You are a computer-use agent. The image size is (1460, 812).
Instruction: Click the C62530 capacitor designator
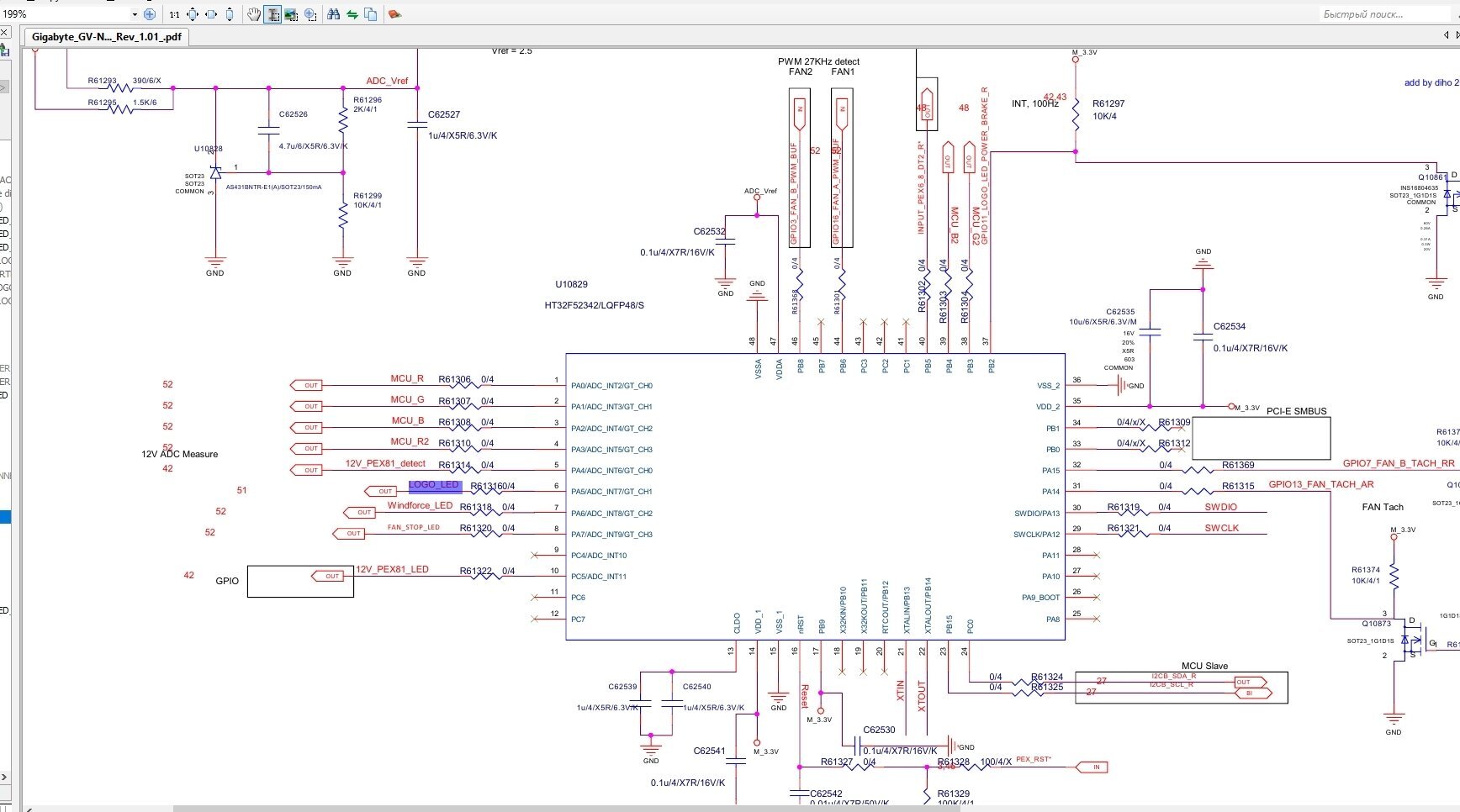(x=879, y=730)
